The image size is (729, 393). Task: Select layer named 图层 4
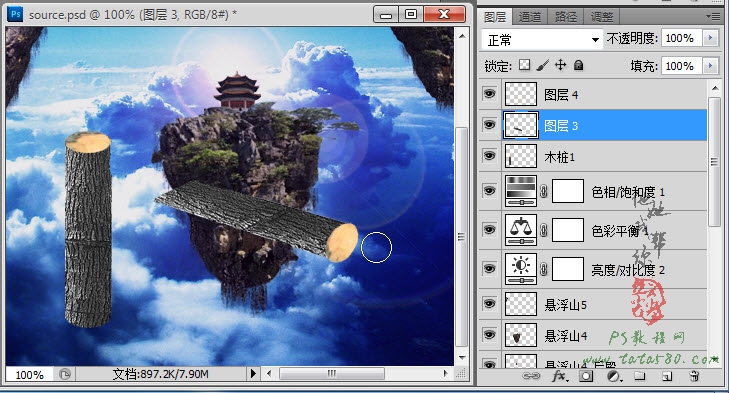(561, 95)
